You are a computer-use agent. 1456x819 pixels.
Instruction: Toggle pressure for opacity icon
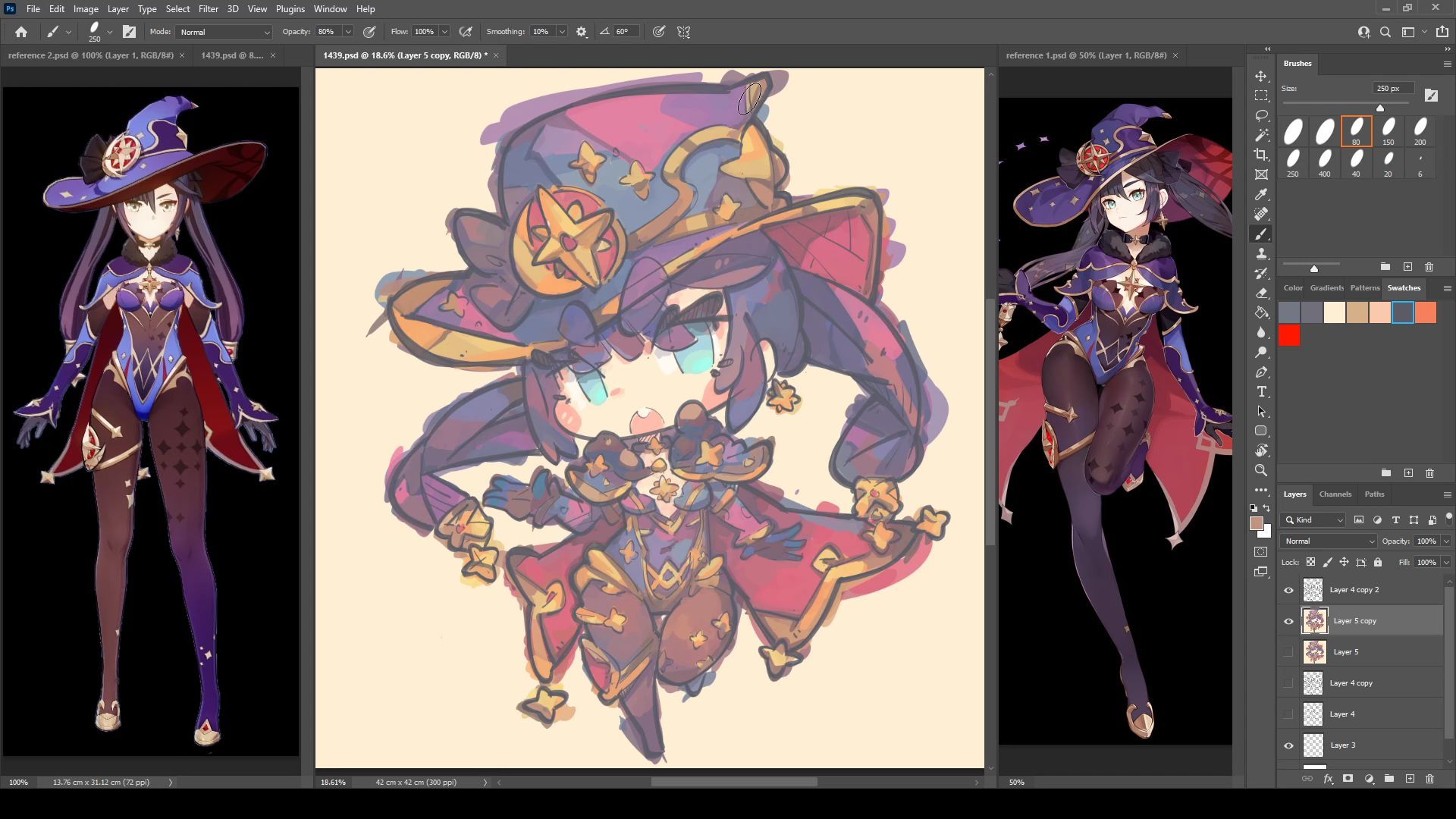coord(369,32)
